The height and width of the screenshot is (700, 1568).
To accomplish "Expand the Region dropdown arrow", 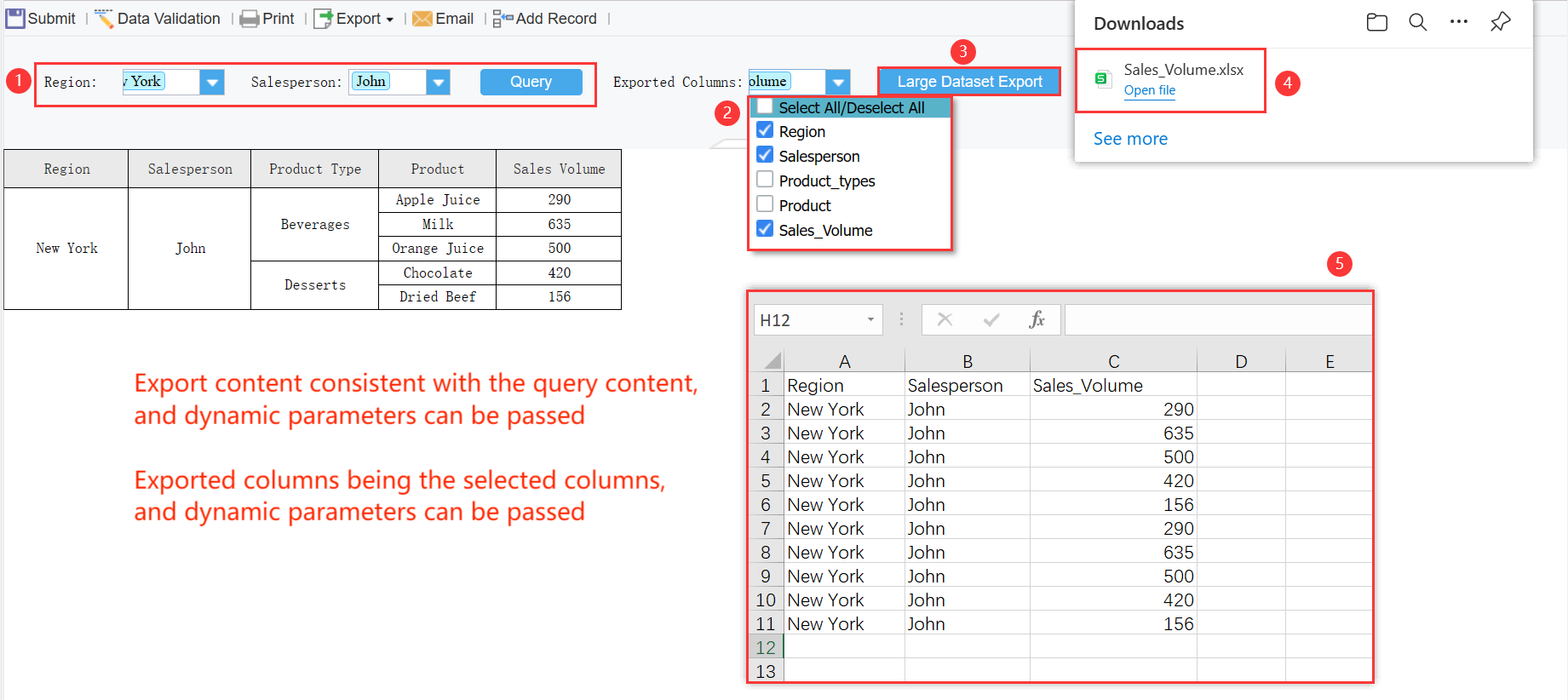I will click(212, 82).
